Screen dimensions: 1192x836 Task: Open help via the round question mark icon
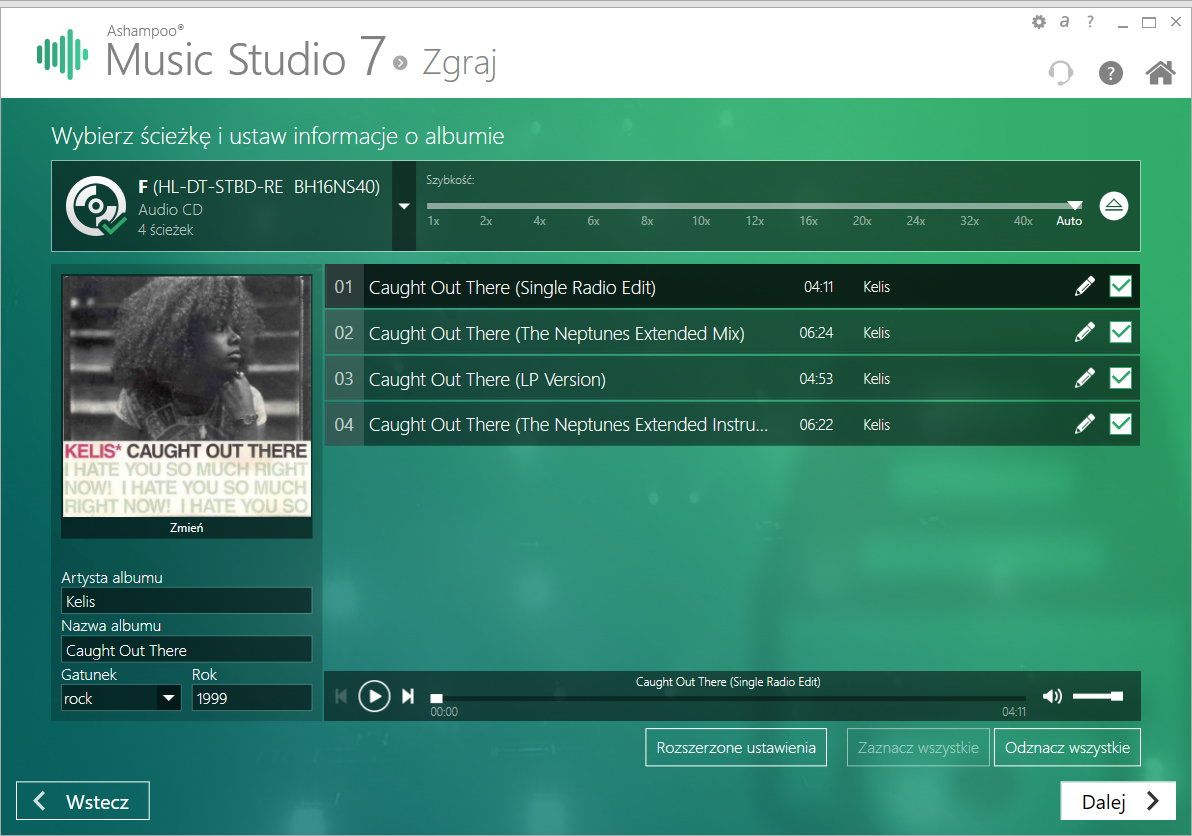coord(1111,73)
